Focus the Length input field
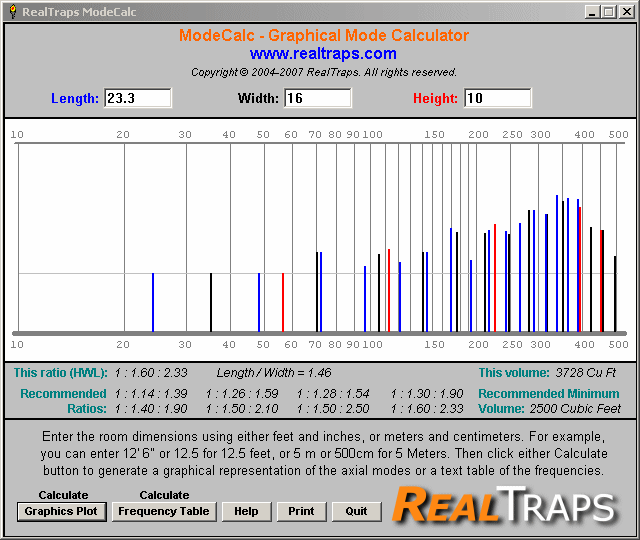The height and width of the screenshot is (540, 640). 138,98
